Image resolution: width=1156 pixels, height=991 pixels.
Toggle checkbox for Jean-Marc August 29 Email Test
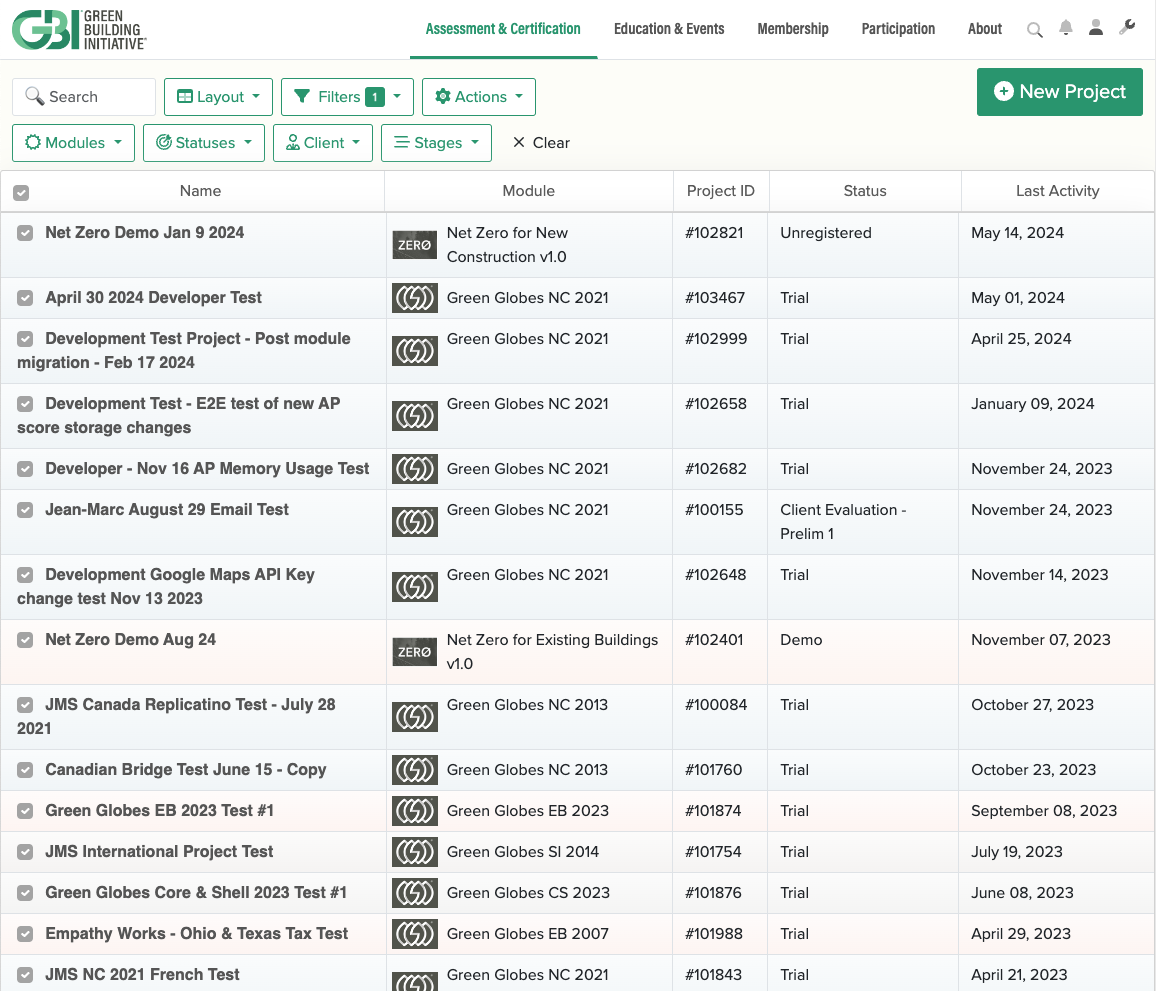click(x=25, y=510)
